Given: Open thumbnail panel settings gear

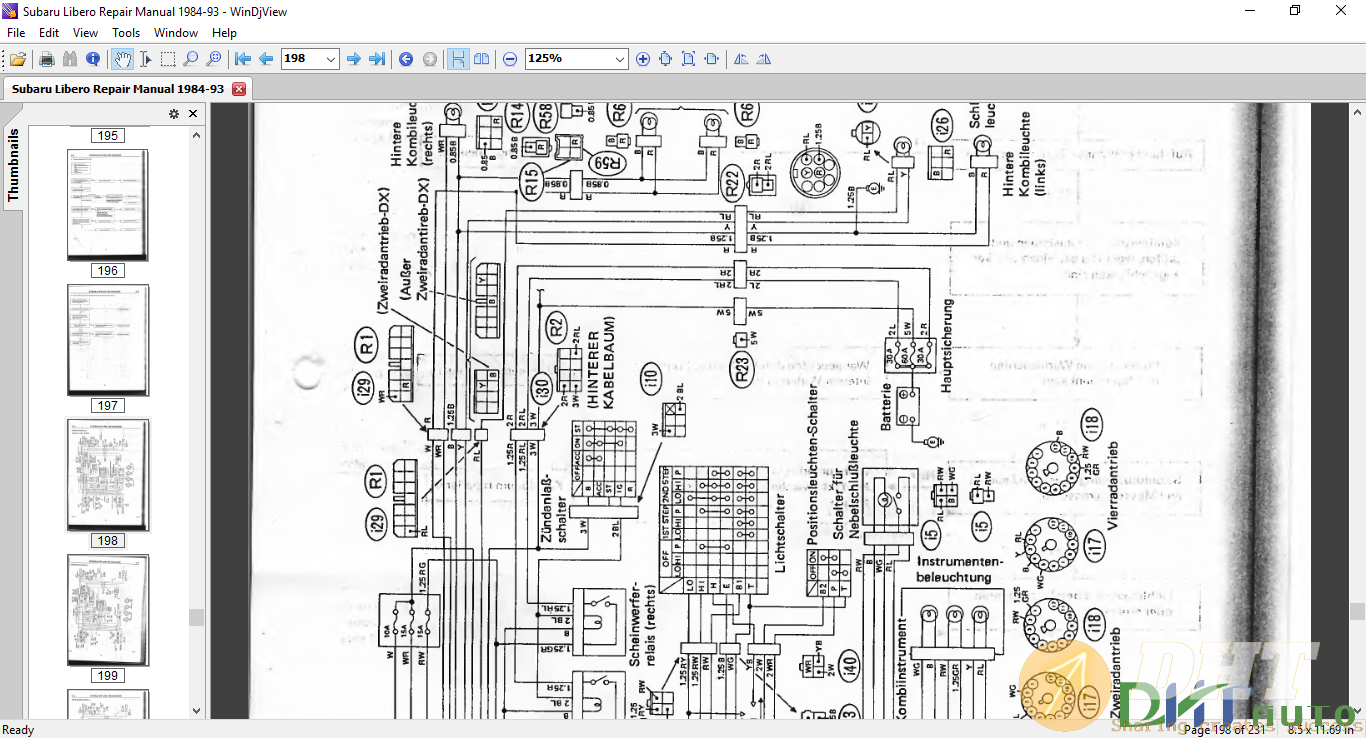Looking at the screenshot, I should coord(174,114).
